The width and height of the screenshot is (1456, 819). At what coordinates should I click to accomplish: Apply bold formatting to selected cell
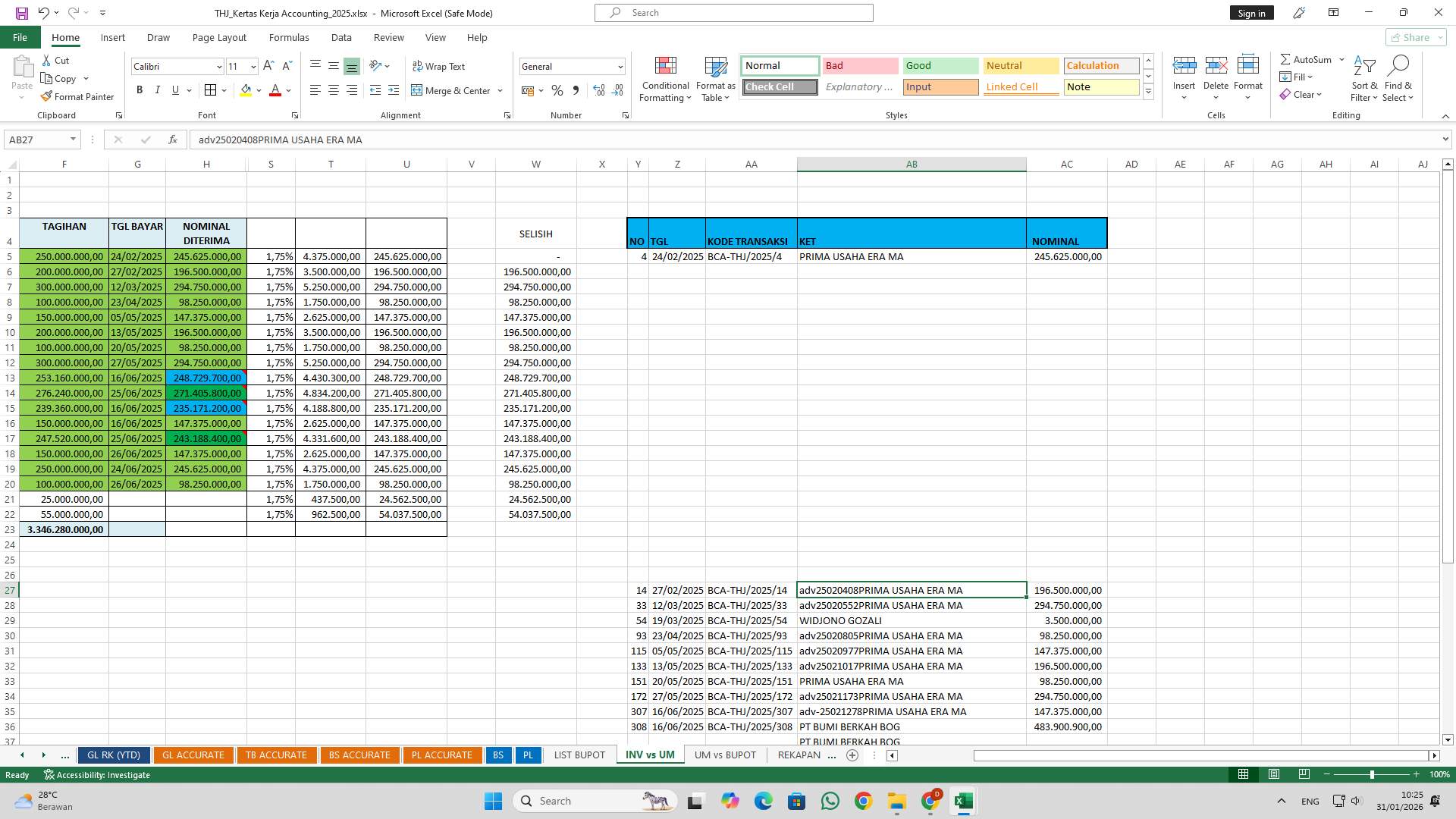click(140, 89)
